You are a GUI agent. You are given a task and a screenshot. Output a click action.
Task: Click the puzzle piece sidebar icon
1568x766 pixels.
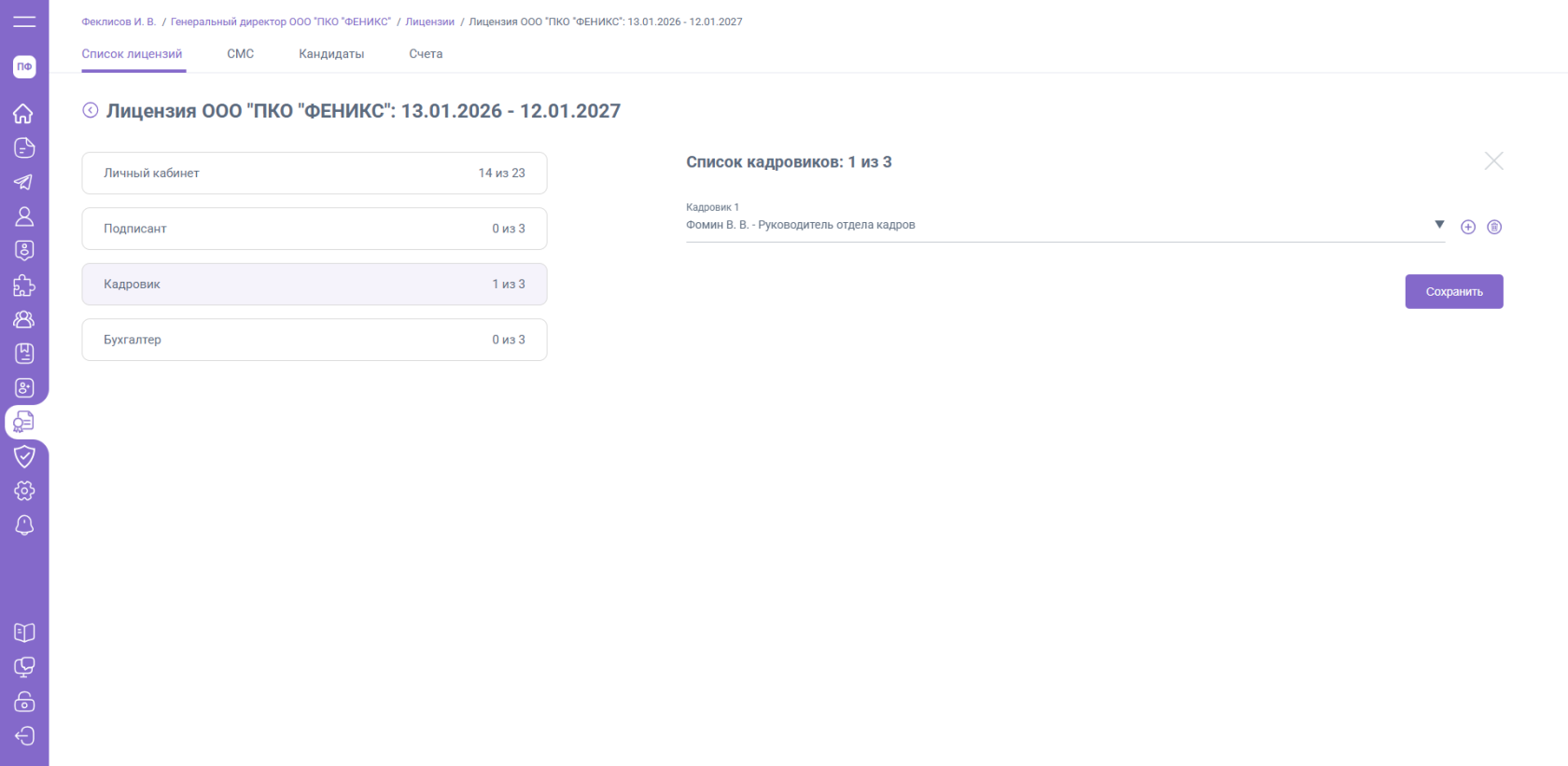coord(23,286)
